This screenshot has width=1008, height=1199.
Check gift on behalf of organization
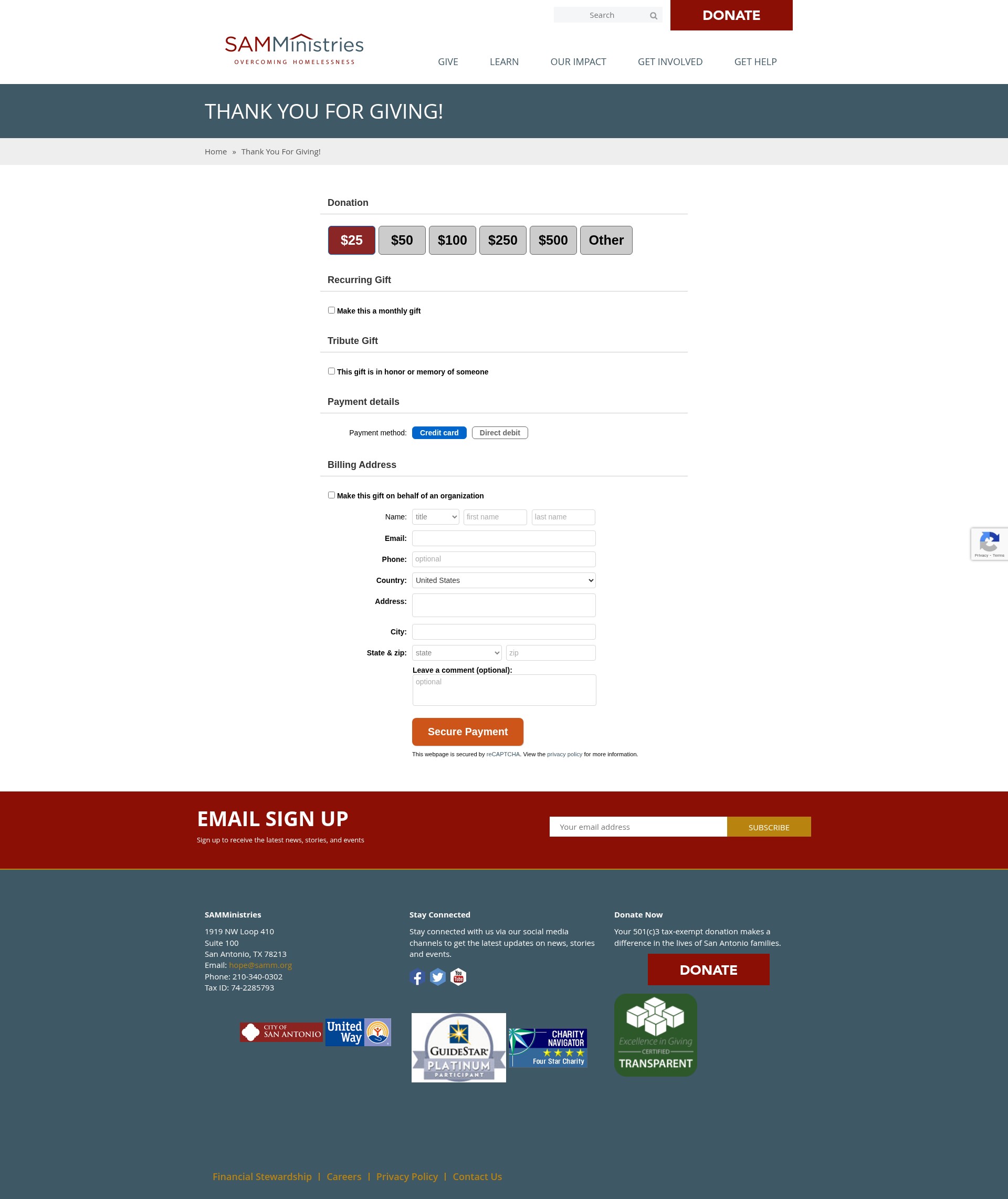pyautogui.click(x=331, y=495)
